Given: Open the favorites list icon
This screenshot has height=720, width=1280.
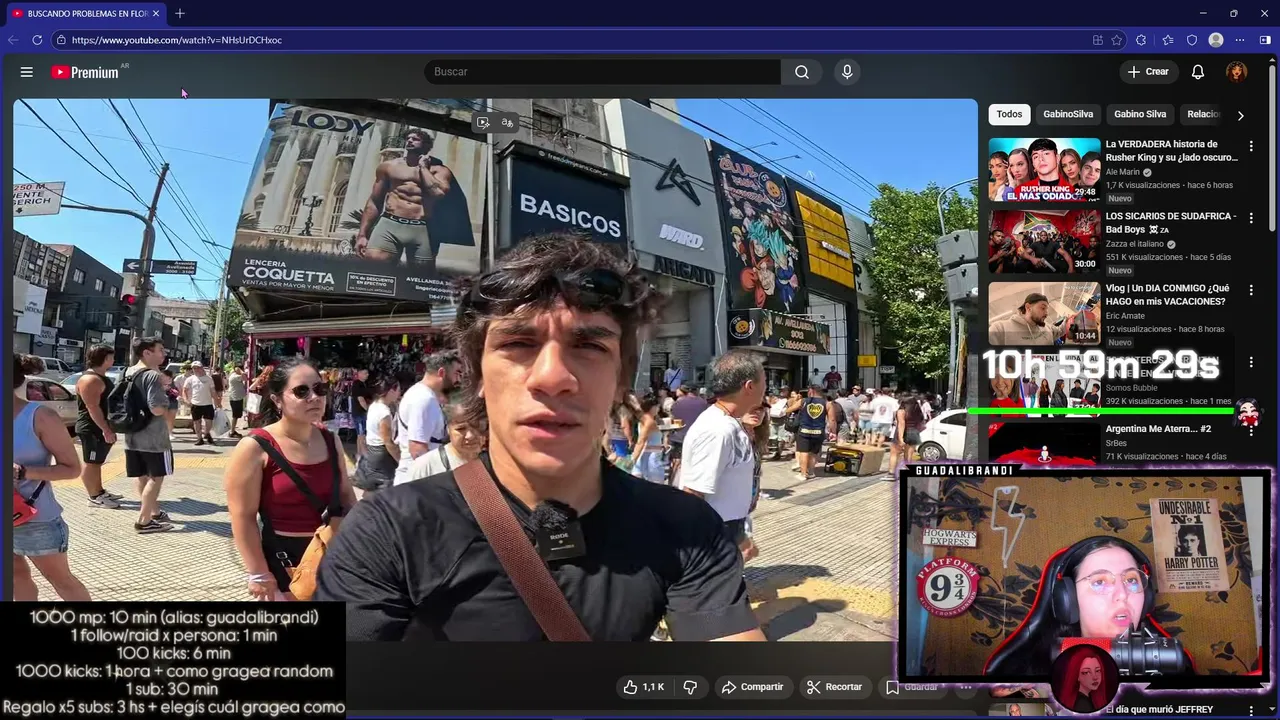Looking at the screenshot, I should [1167, 40].
